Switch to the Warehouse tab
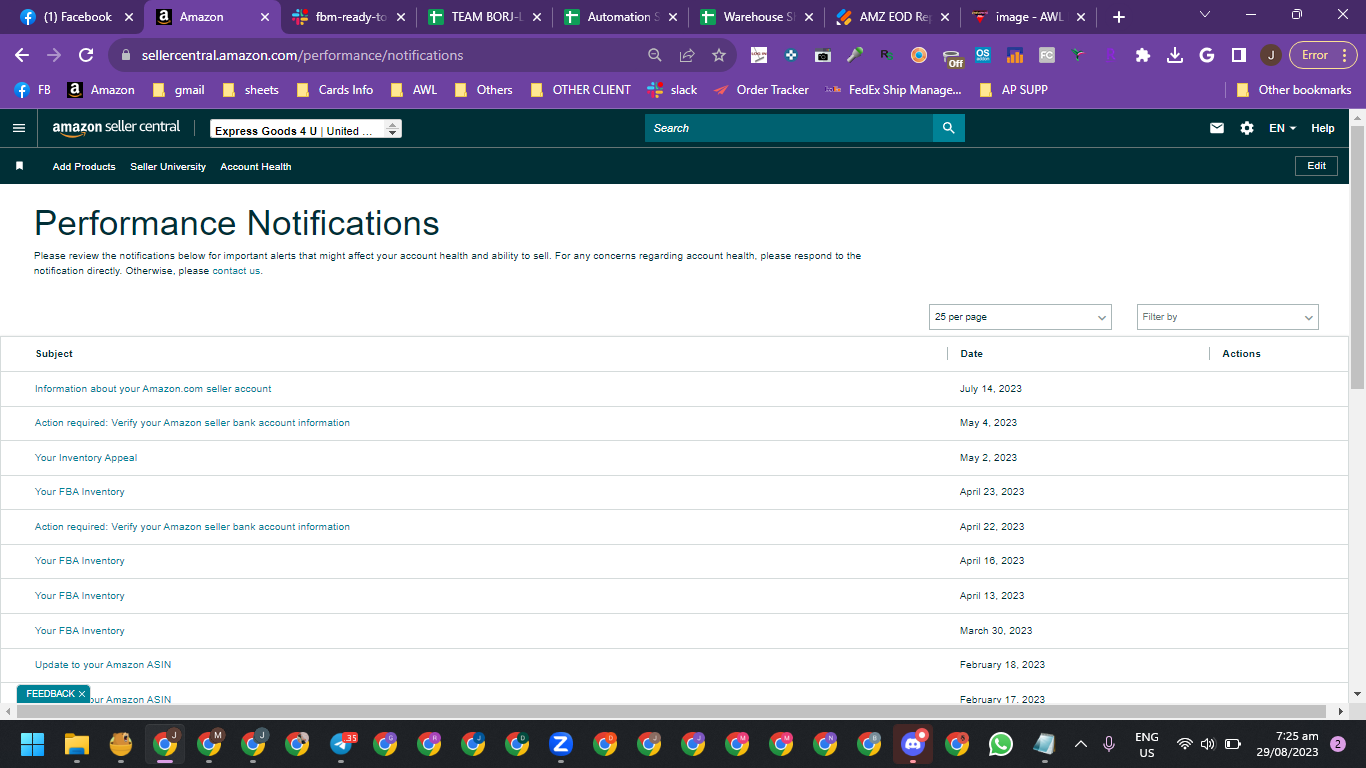Screen dimensions: 1366x768 (x=756, y=17)
